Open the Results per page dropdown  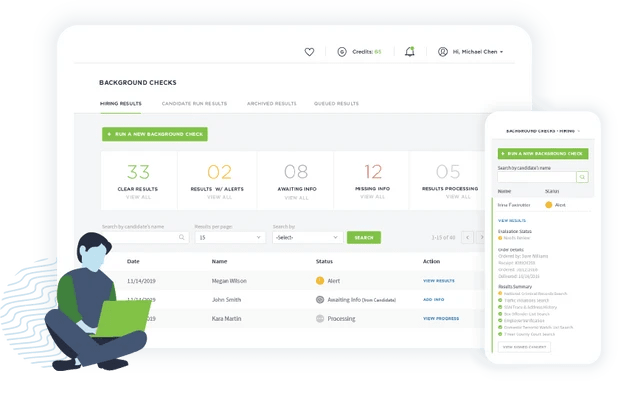230,237
